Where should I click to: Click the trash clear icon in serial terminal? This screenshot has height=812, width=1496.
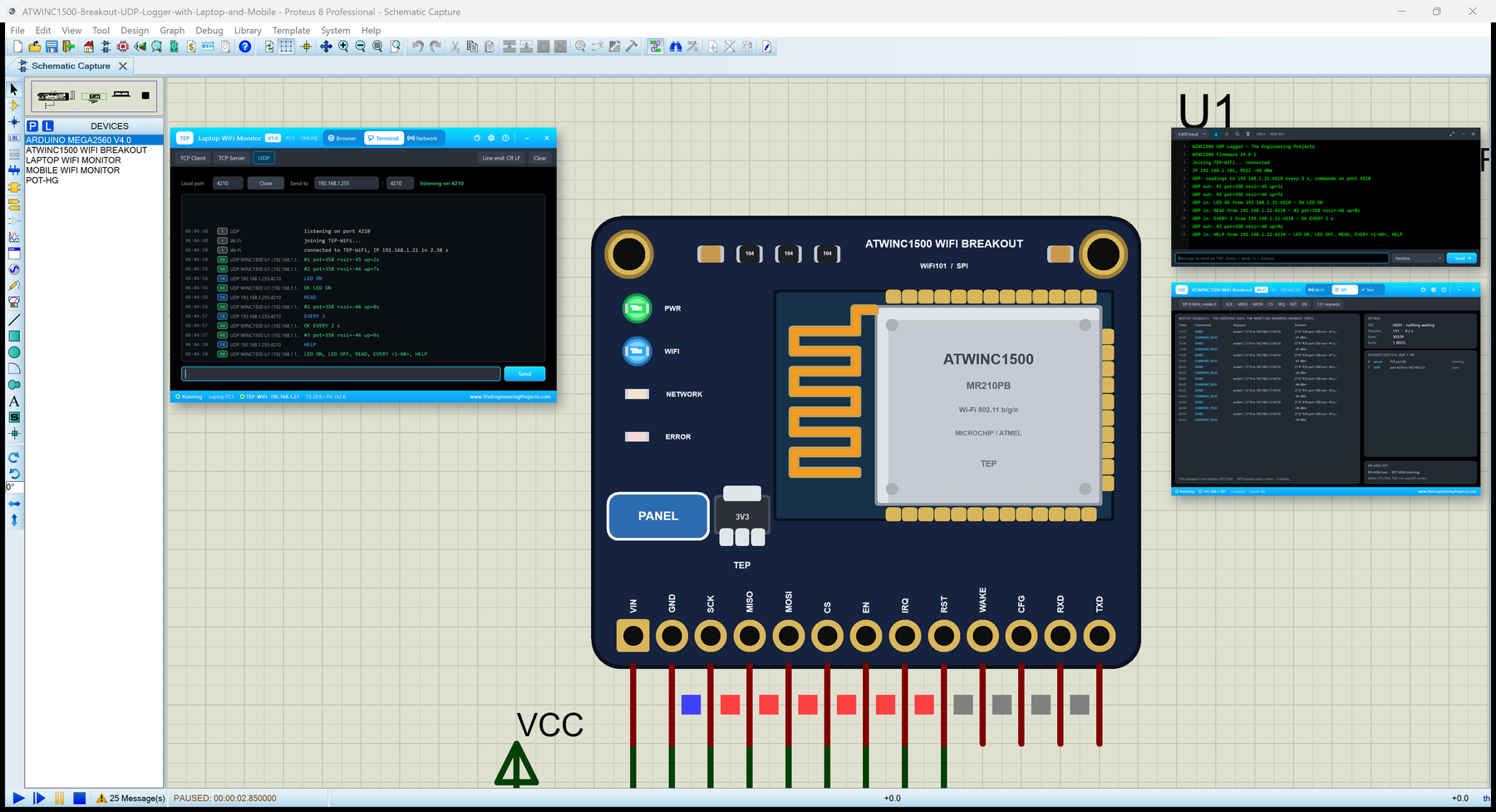(x=1247, y=134)
